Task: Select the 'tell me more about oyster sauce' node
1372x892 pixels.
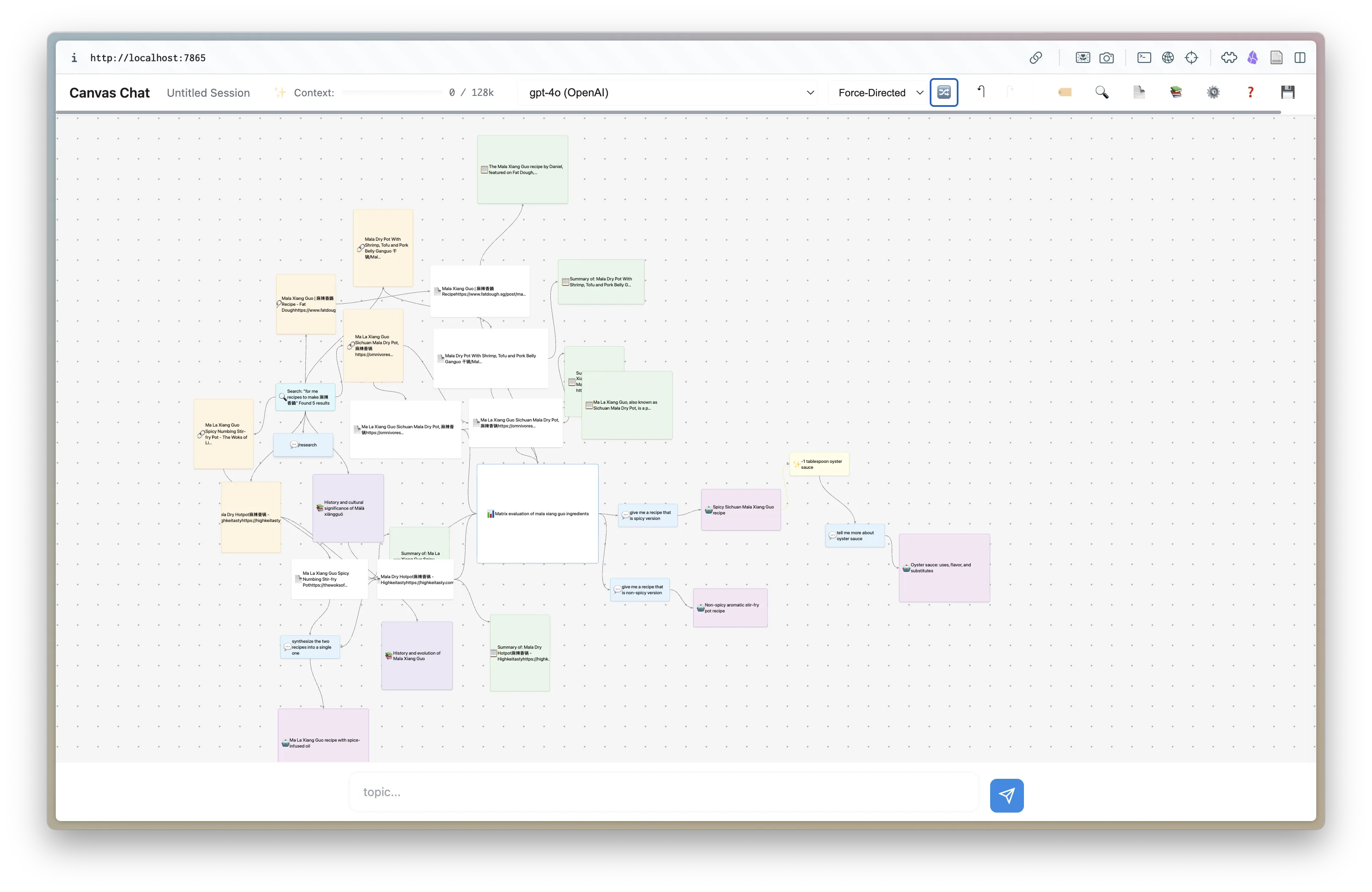Action: (x=854, y=536)
